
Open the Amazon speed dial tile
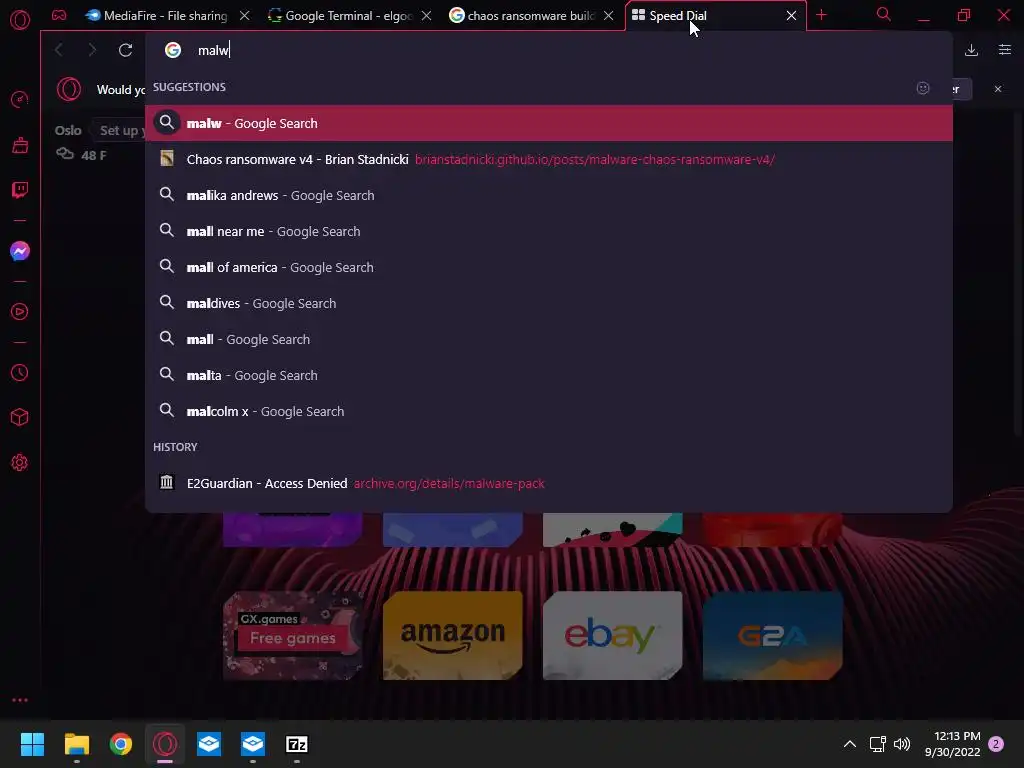click(x=453, y=635)
